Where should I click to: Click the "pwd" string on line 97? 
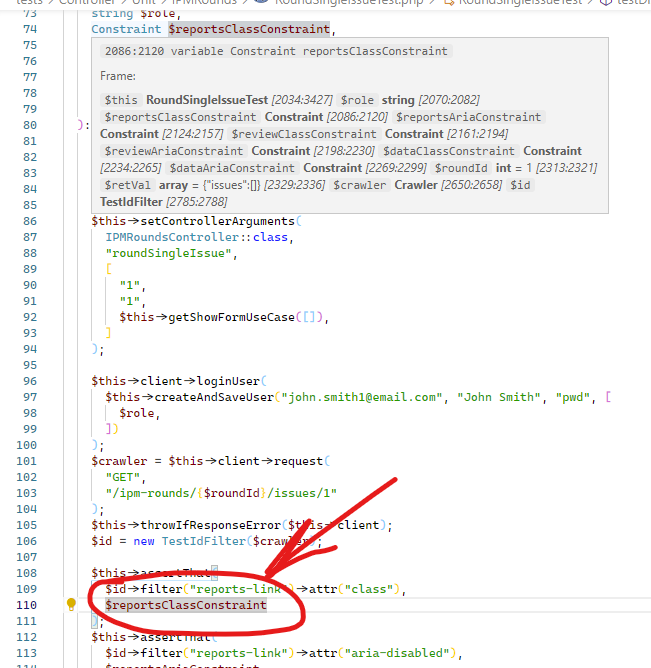pos(573,397)
